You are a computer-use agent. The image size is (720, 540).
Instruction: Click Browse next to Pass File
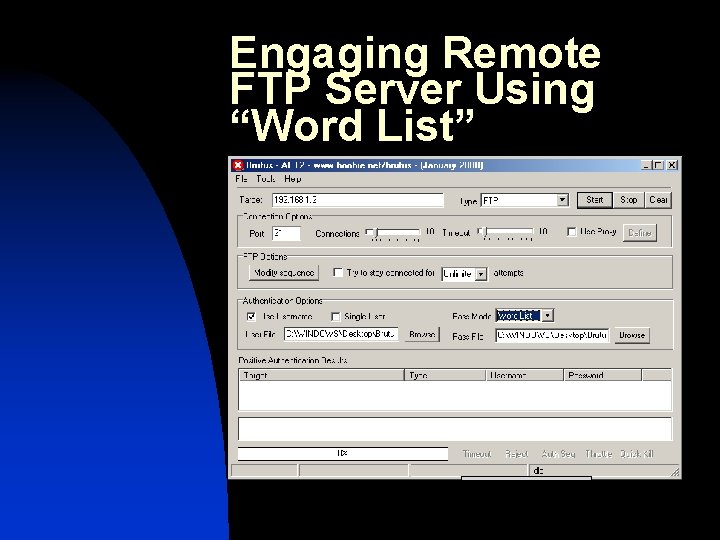[x=632, y=335]
